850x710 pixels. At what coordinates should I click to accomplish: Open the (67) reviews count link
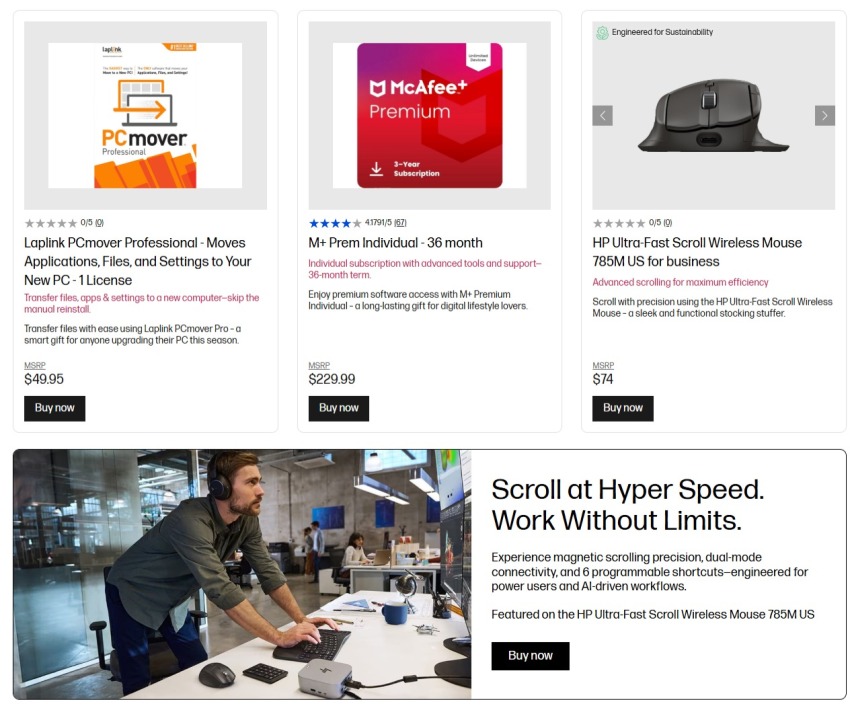click(400, 223)
